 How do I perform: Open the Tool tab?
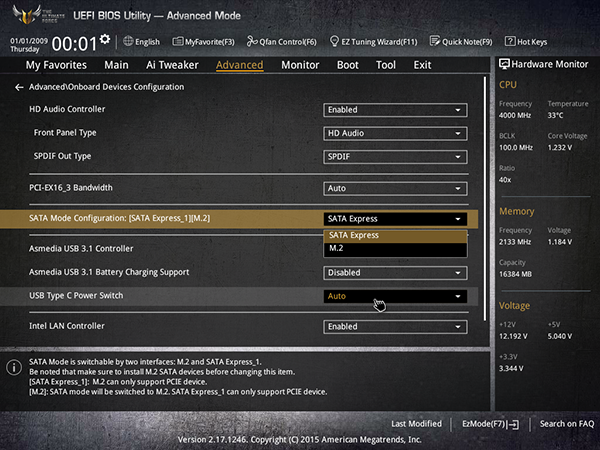tap(386, 65)
